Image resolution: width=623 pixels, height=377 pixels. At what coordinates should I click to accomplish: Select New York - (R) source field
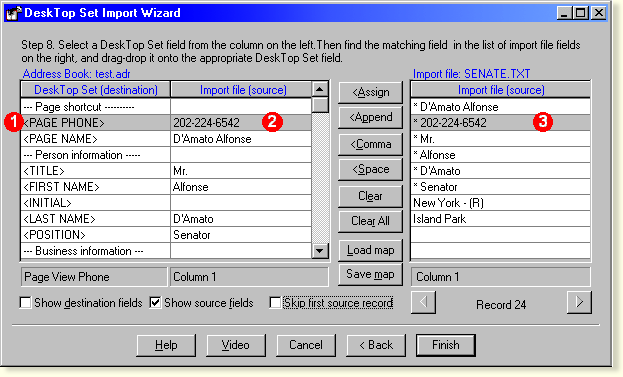click(x=501, y=203)
